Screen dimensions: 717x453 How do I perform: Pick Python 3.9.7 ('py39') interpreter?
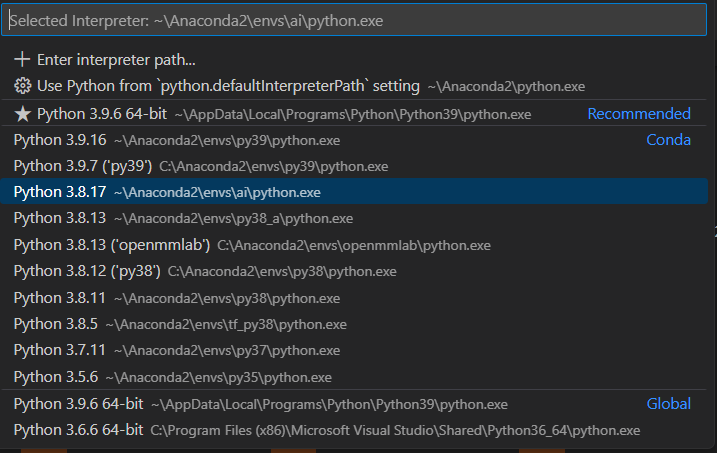tap(354, 166)
